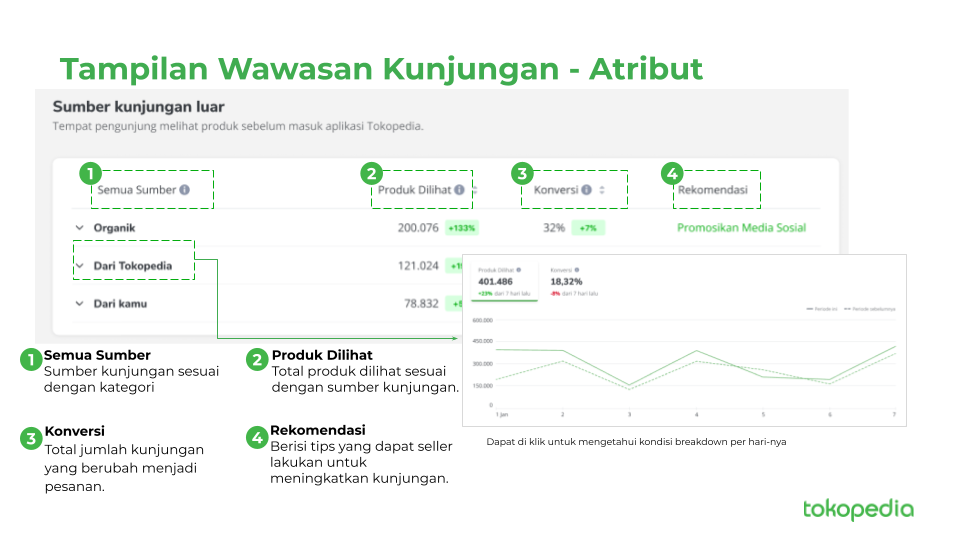Click the info icon in the chart's Konversi tab
The height and width of the screenshot is (540, 960).
point(577,269)
